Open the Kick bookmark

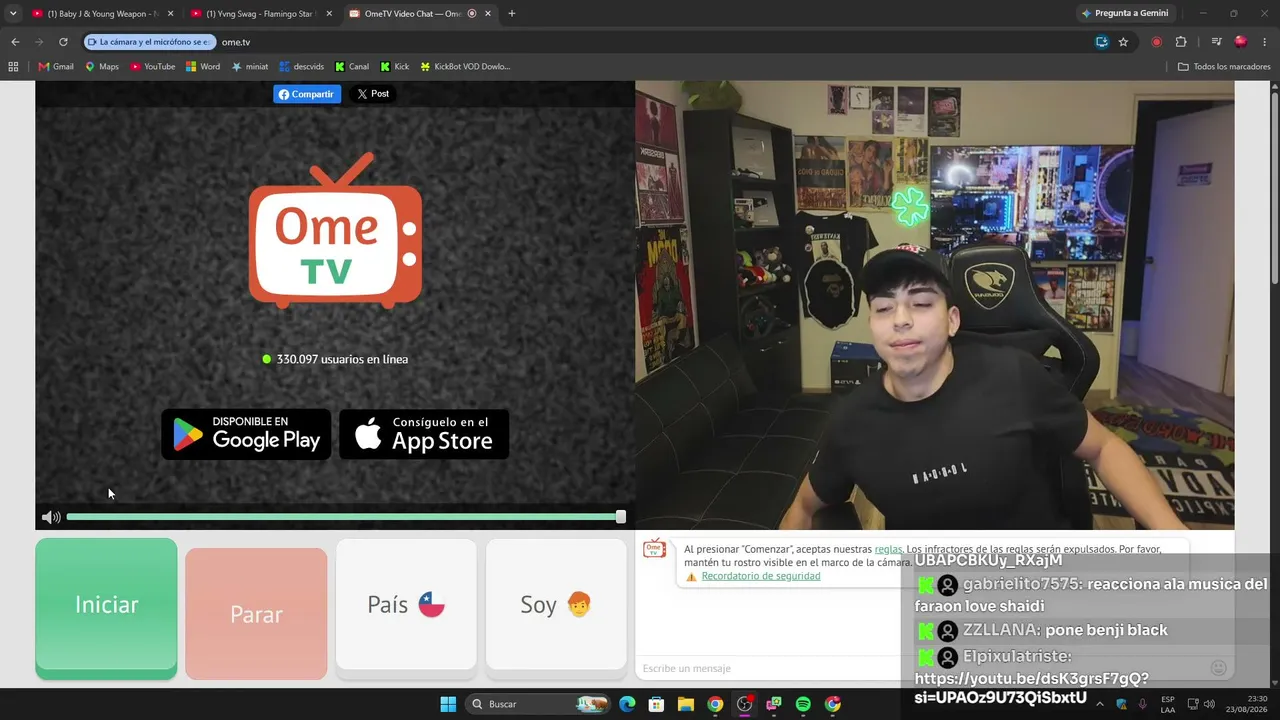[x=395, y=67]
